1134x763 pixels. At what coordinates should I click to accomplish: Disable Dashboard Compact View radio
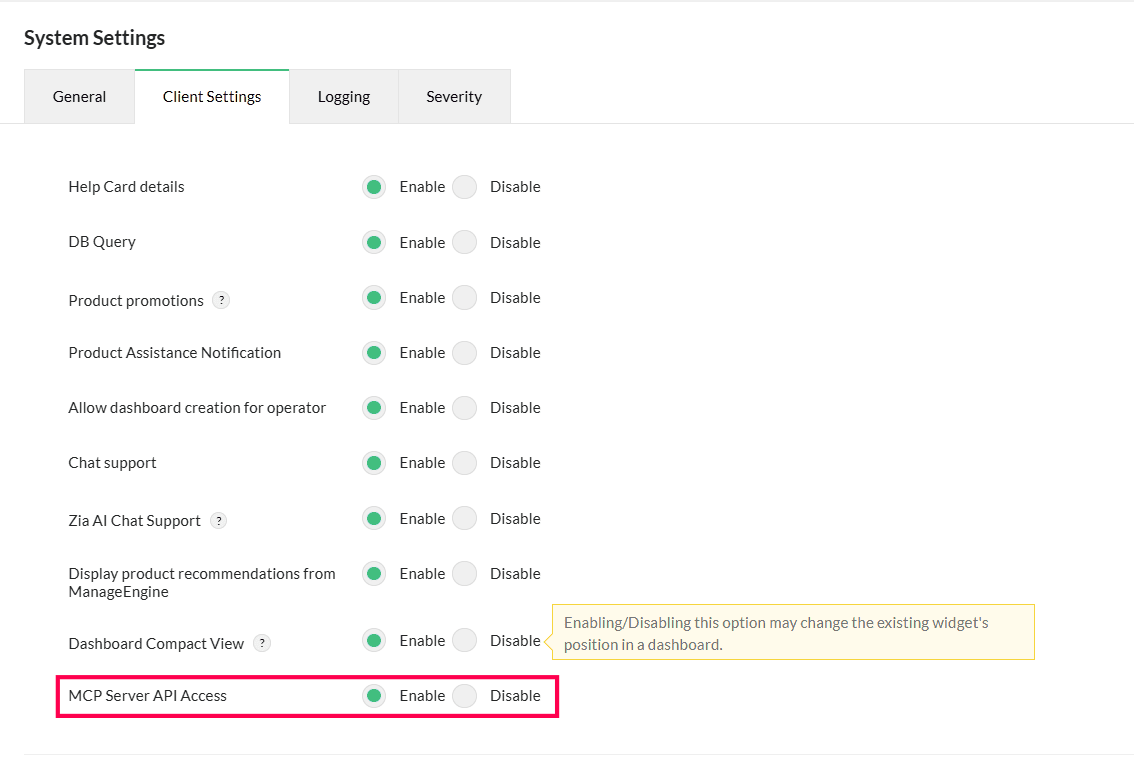tap(464, 641)
